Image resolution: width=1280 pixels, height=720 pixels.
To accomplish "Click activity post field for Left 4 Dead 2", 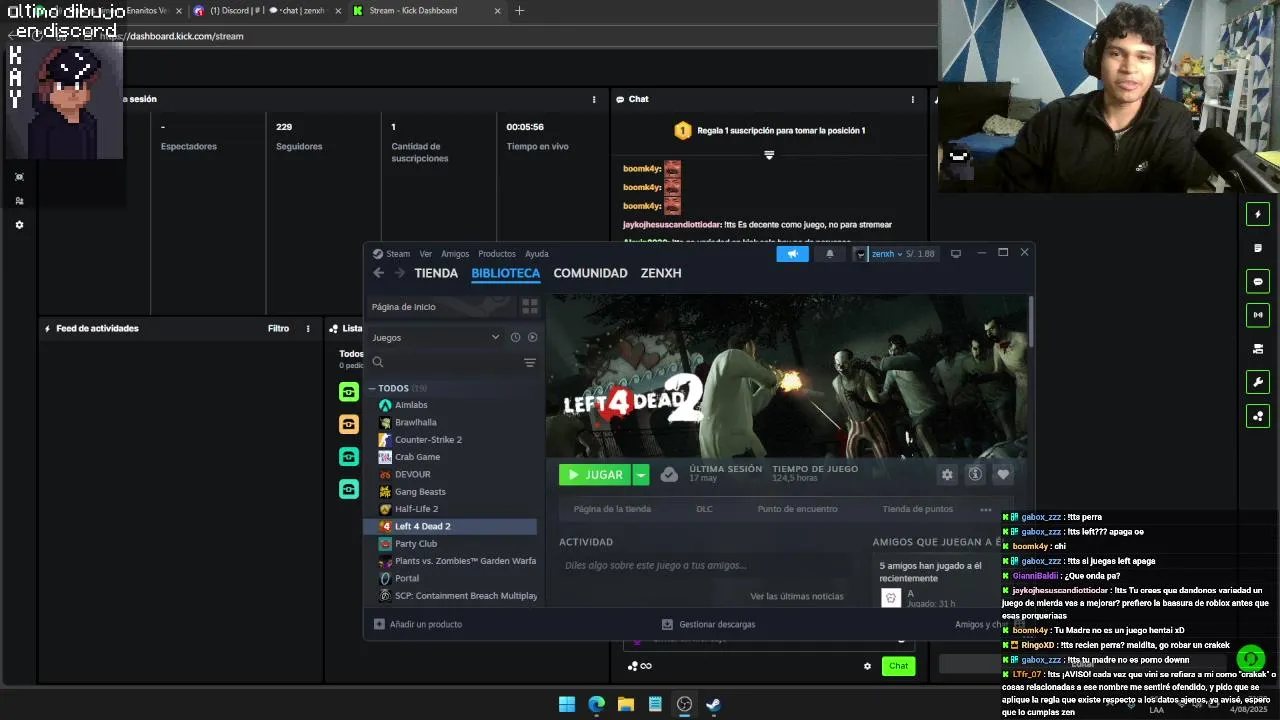I will tap(706, 566).
